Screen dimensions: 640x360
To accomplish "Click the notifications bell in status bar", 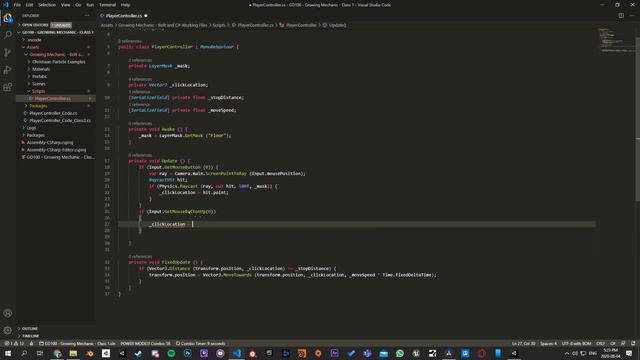I will 633,344.
